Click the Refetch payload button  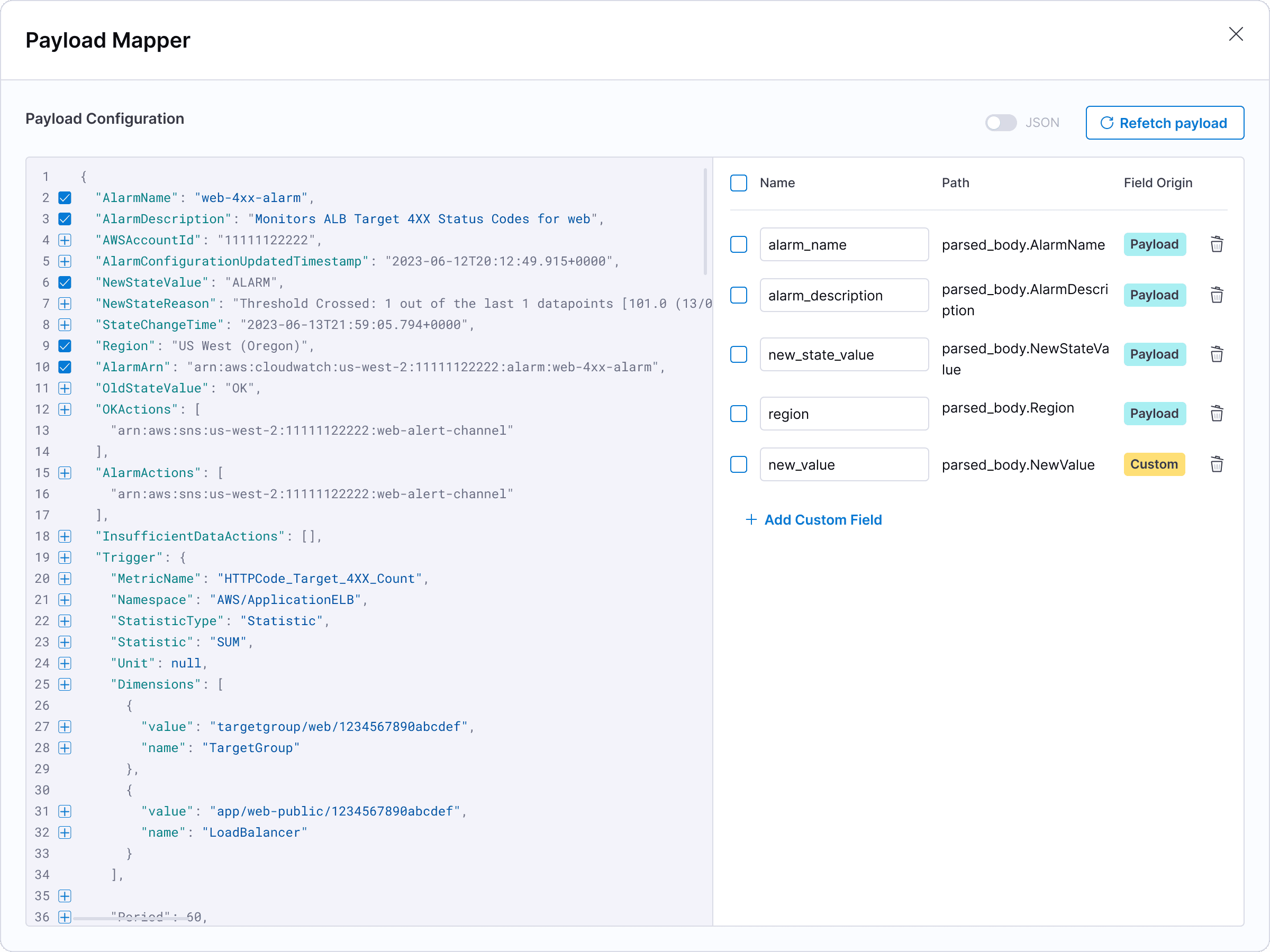click(1164, 123)
